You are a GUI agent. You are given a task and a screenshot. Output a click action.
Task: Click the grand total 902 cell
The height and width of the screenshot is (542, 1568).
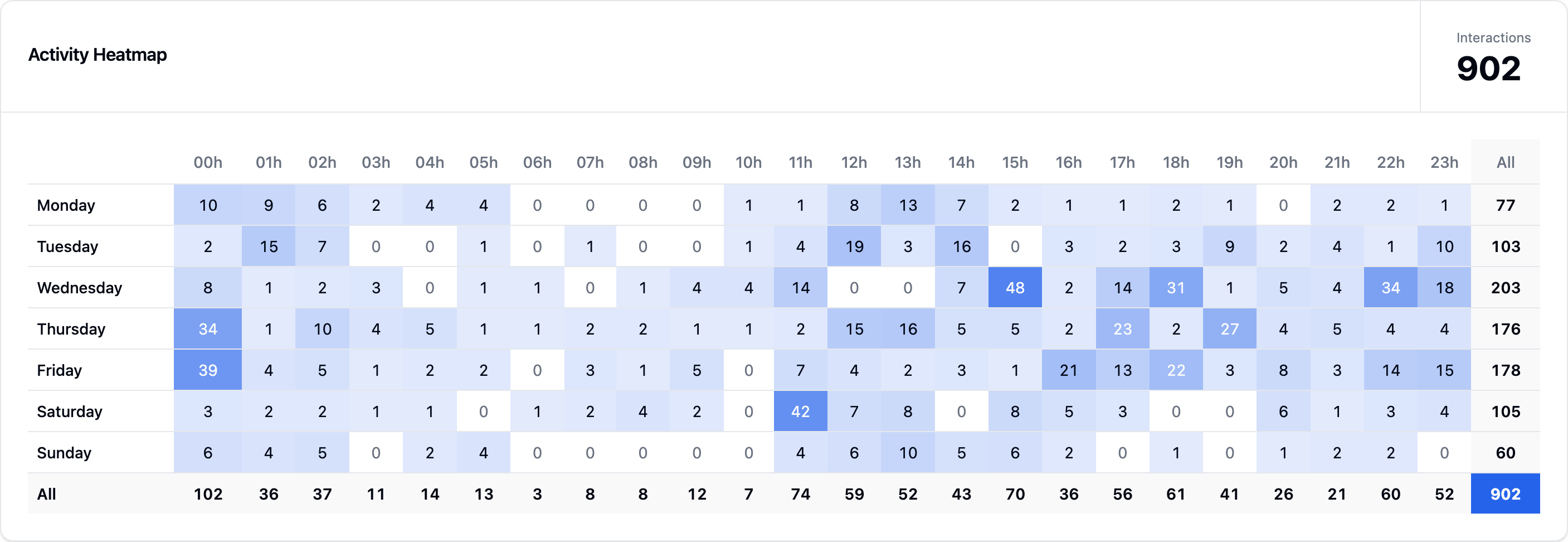click(x=1505, y=494)
